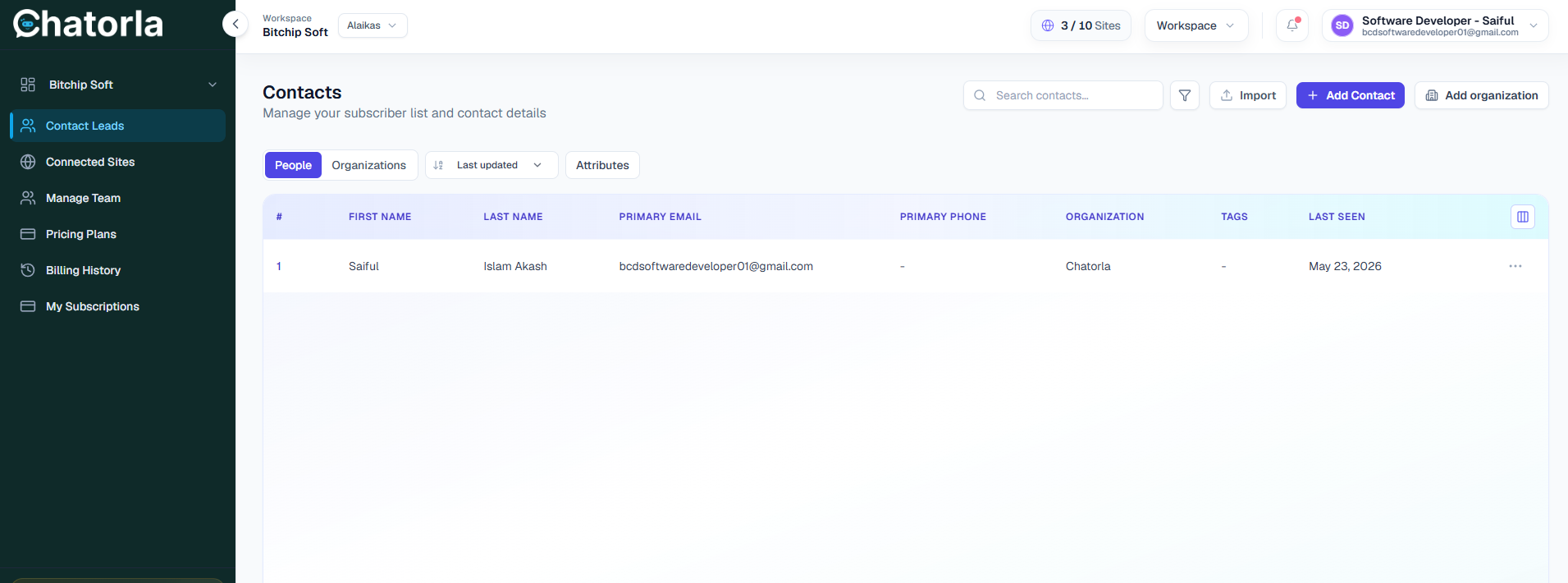The image size is (1568, 583).
Task: Click the Saiful first name cell
Action: pos(363,266)
